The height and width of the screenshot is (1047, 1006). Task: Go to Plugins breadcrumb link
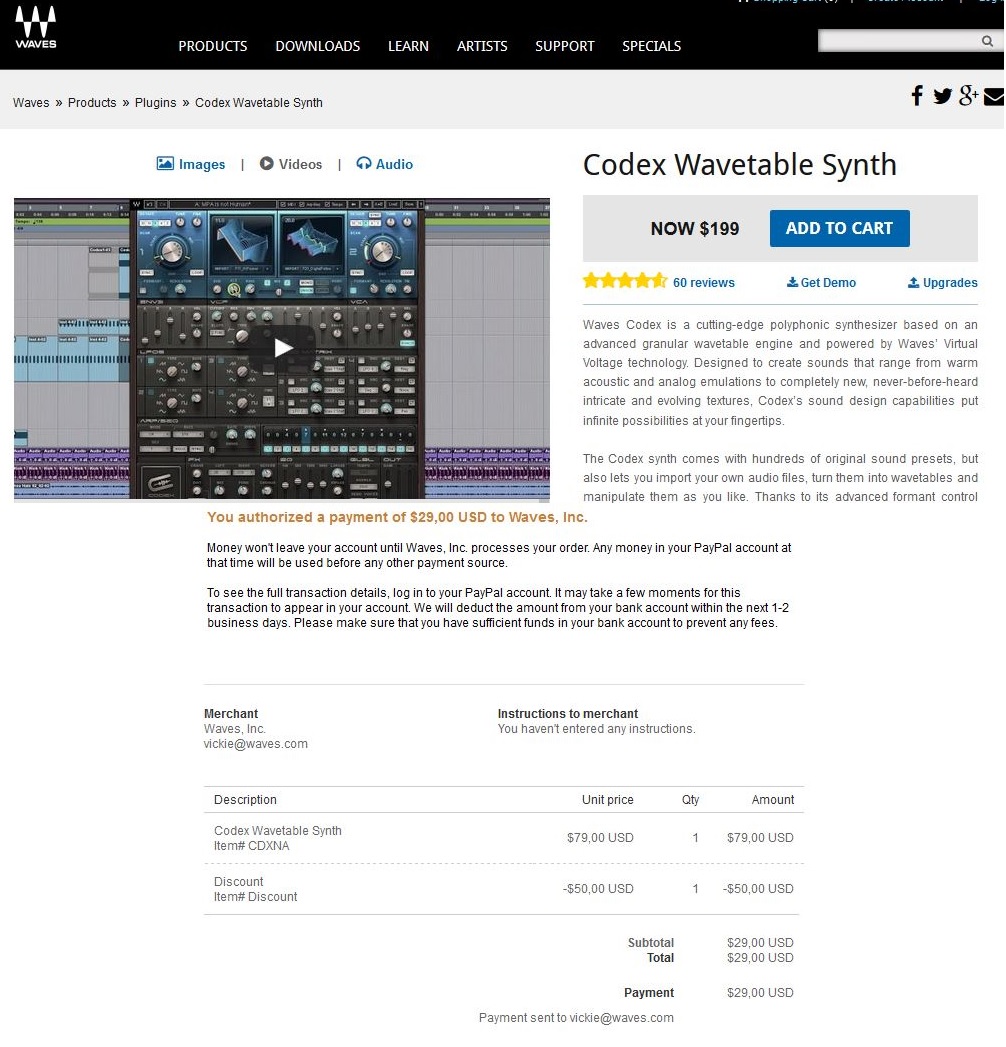[156, 103]
